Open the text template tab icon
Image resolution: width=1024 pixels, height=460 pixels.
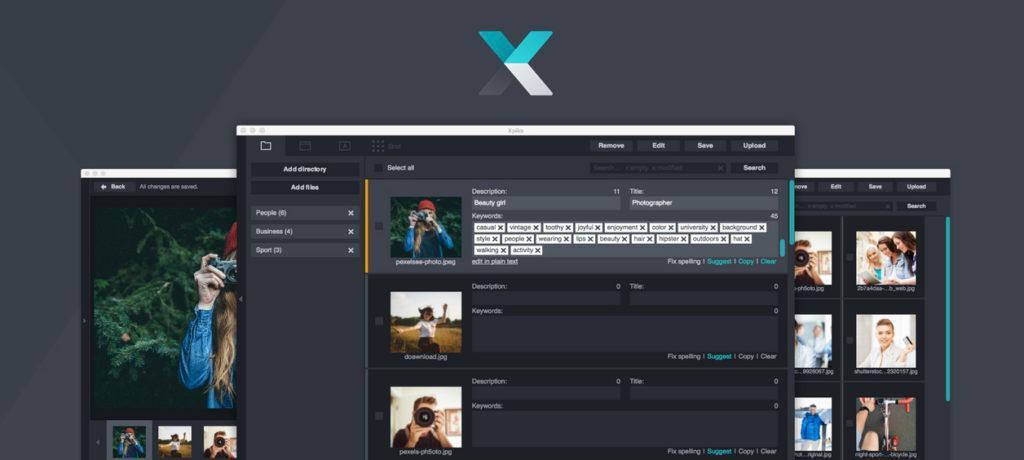click(x=344, y=146)
